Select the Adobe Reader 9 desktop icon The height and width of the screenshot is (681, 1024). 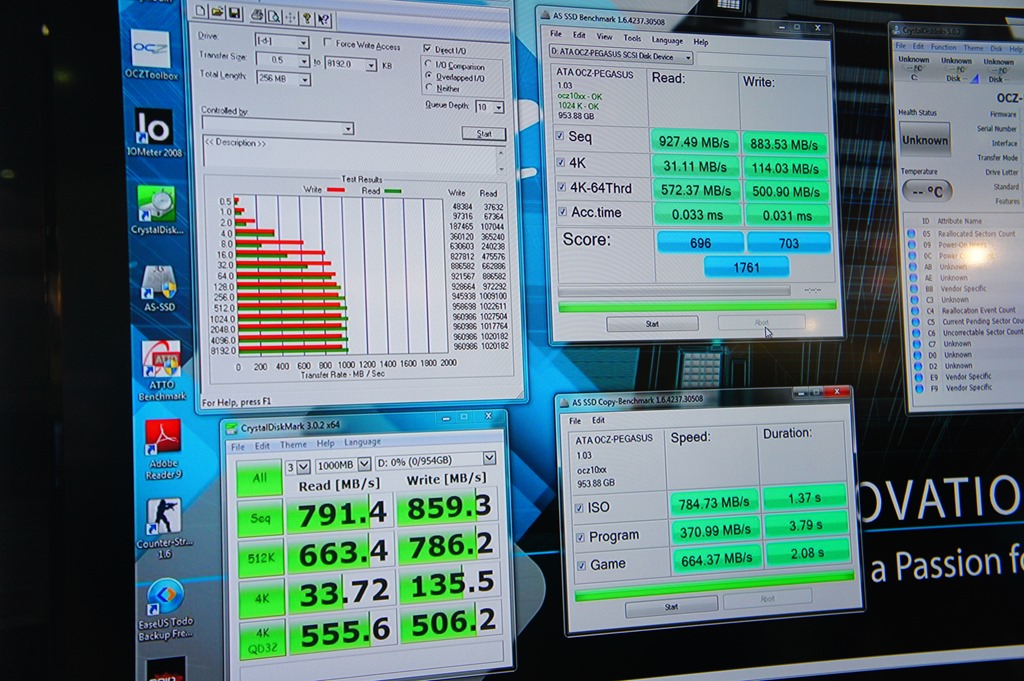(x=163, y=450)
